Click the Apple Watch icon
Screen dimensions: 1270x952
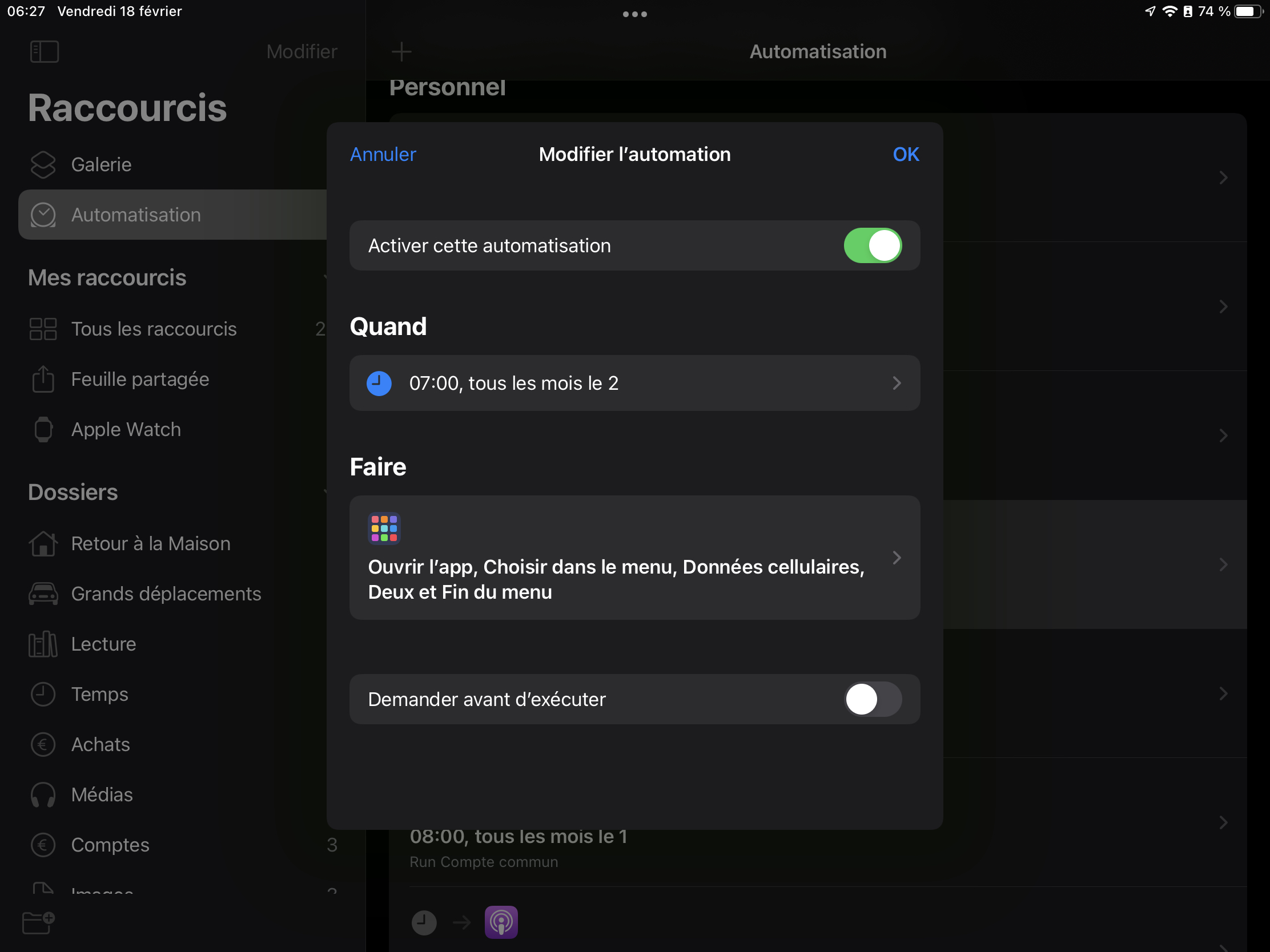(43, 429)
